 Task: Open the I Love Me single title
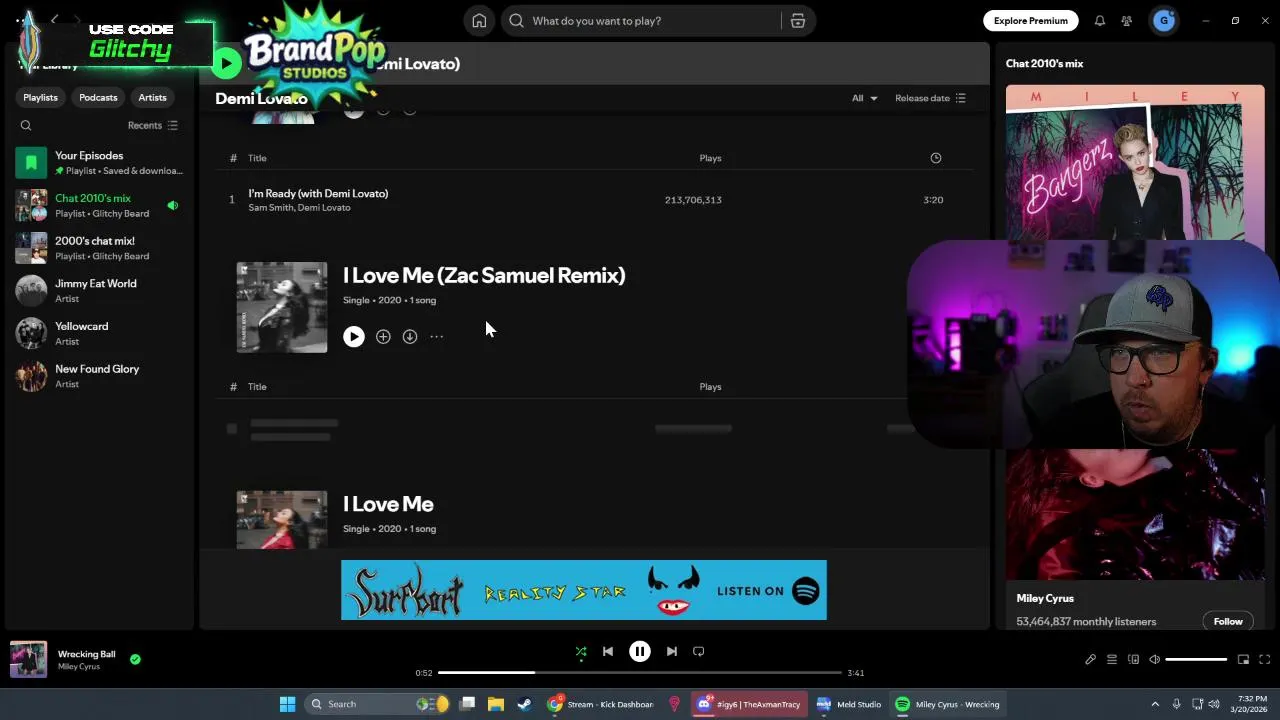[388, 504]
